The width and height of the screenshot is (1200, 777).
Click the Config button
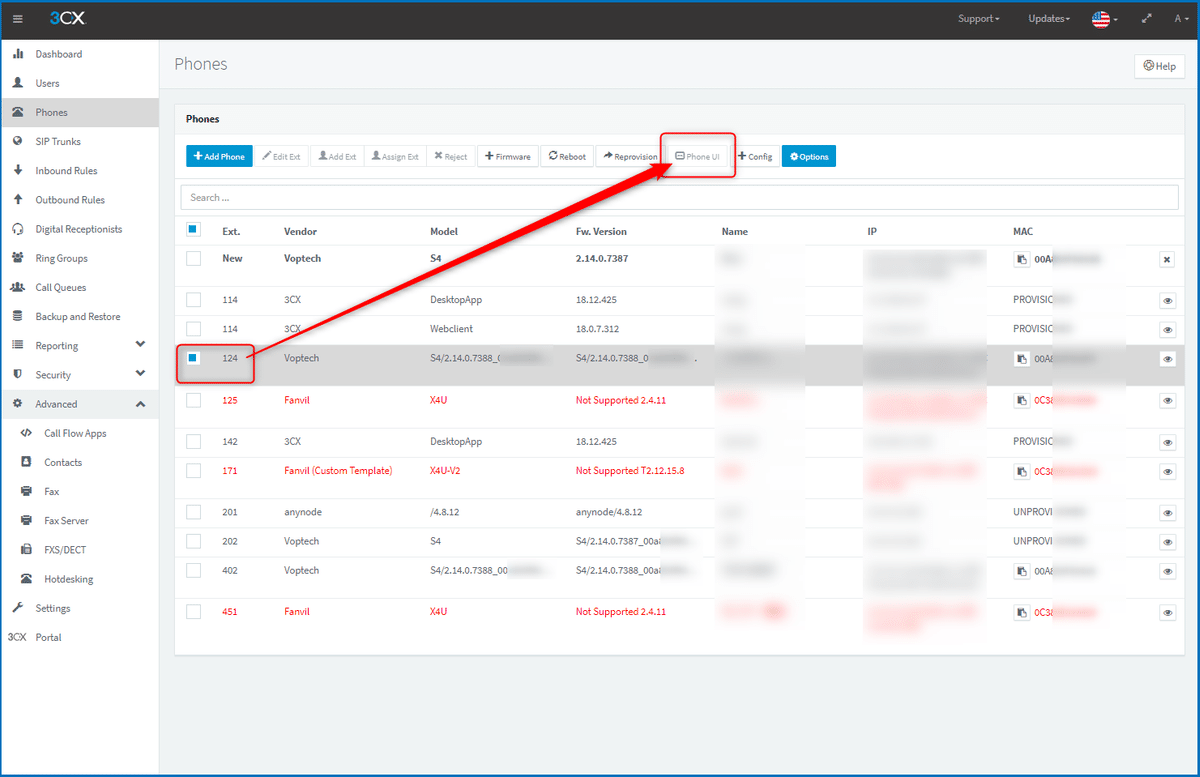point(755,156)
